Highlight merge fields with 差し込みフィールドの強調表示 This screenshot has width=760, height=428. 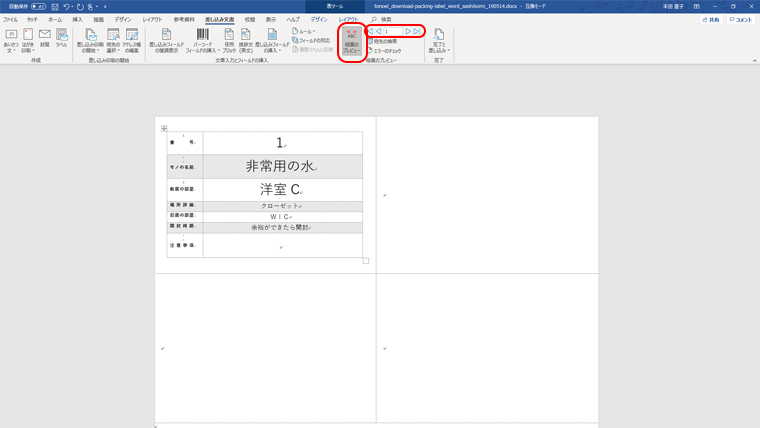tap(166, 41)
